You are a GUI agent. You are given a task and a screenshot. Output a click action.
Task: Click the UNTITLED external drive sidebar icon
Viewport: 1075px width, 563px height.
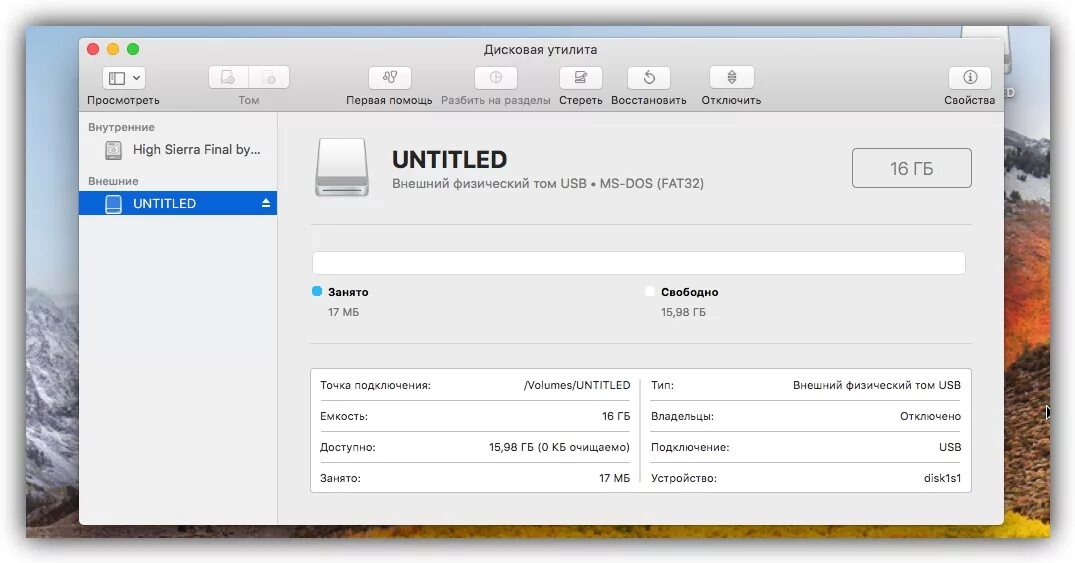114,204
